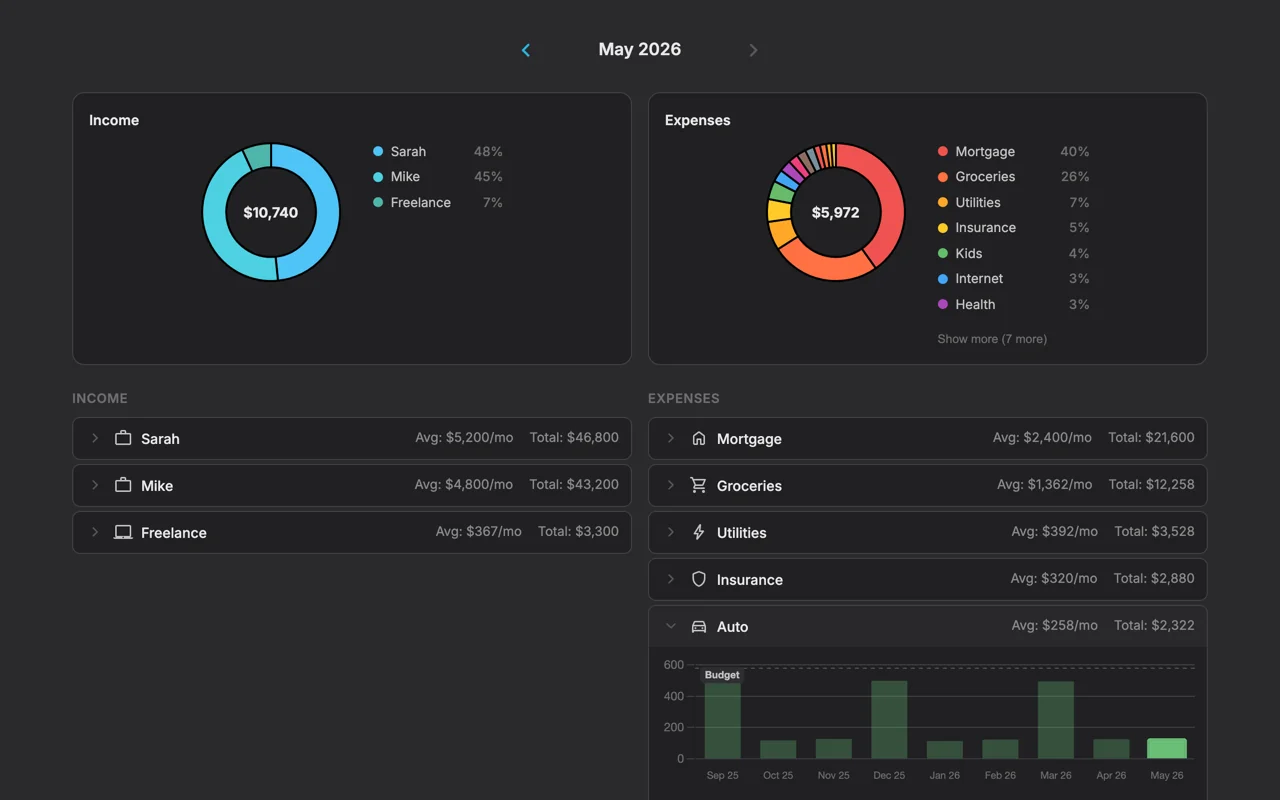This screenshot has height=800, width=1280.
Task: Click the 40% value next to Mortgage
Action: pos(1075,151)
